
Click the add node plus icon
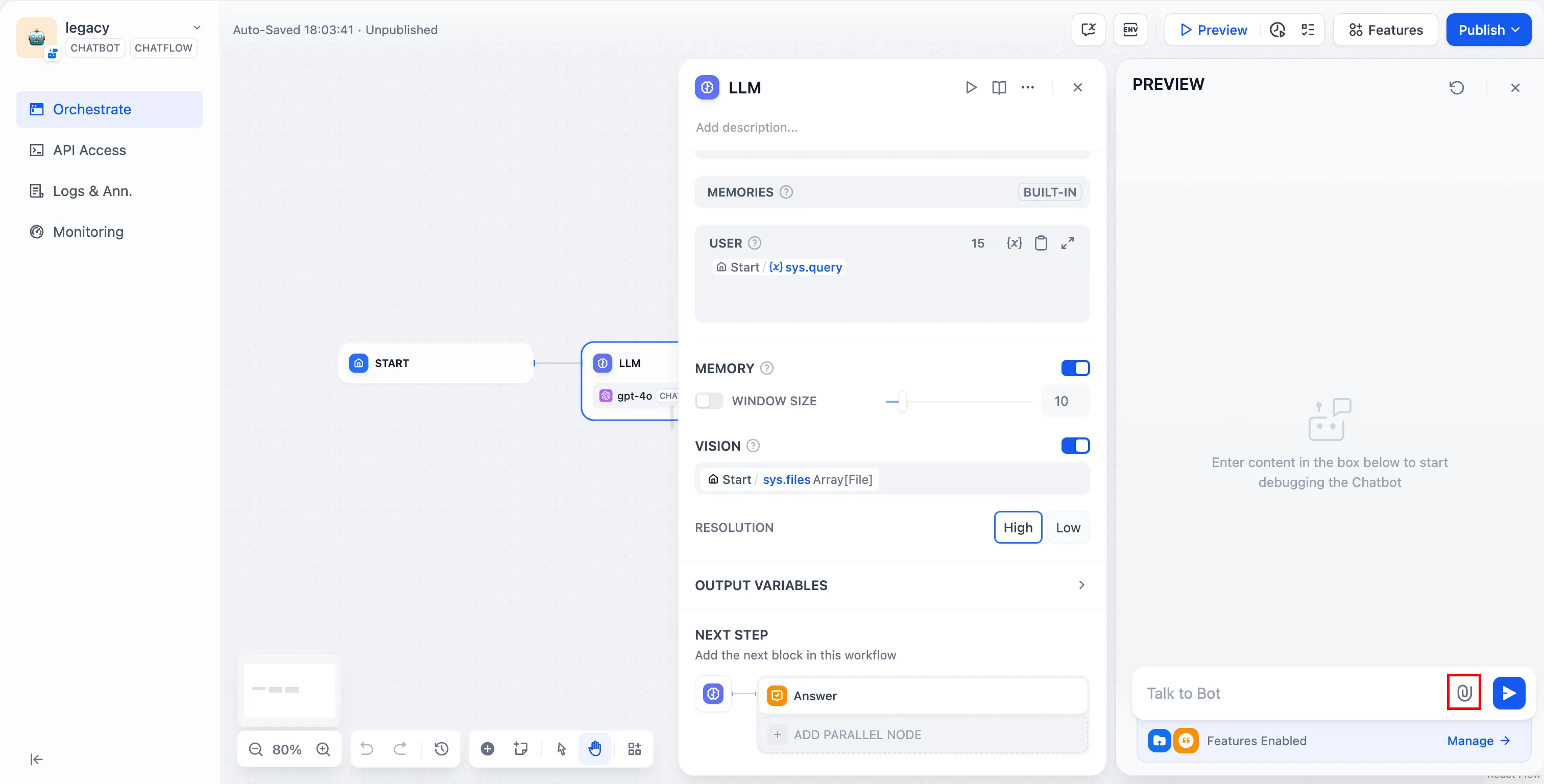[487, 748]
